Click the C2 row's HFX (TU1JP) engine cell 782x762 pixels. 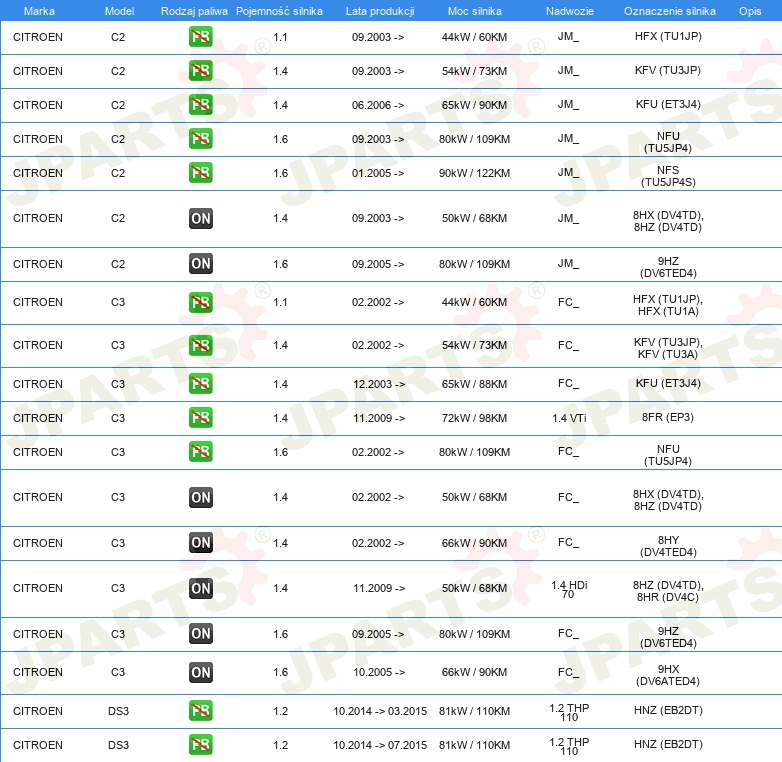668,36
